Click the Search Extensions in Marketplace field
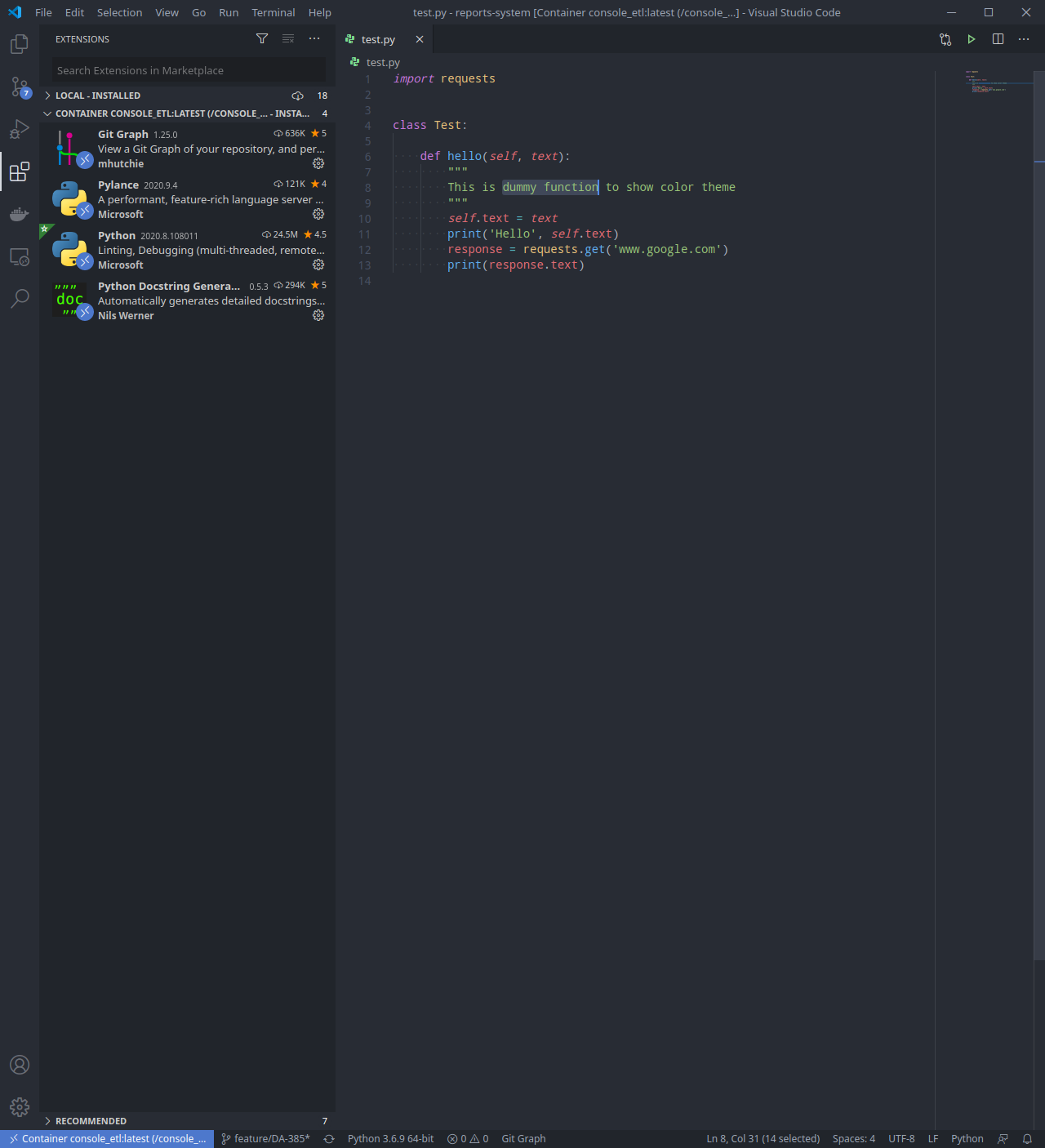Viewport: 1045px width, 1148px height. [x=187, y=70]
